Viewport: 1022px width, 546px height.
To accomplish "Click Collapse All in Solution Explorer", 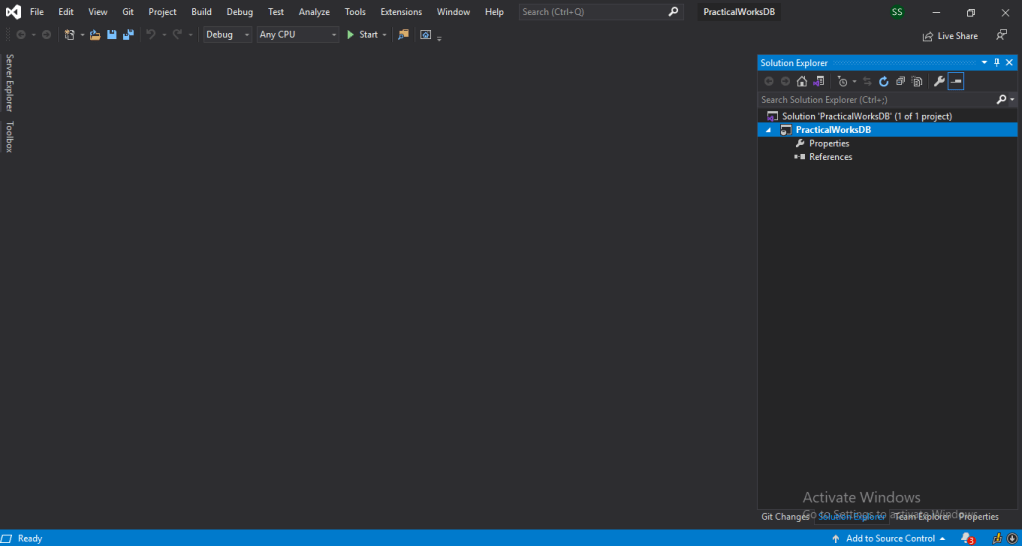I will pyautogui.click(x=900, y=82).
